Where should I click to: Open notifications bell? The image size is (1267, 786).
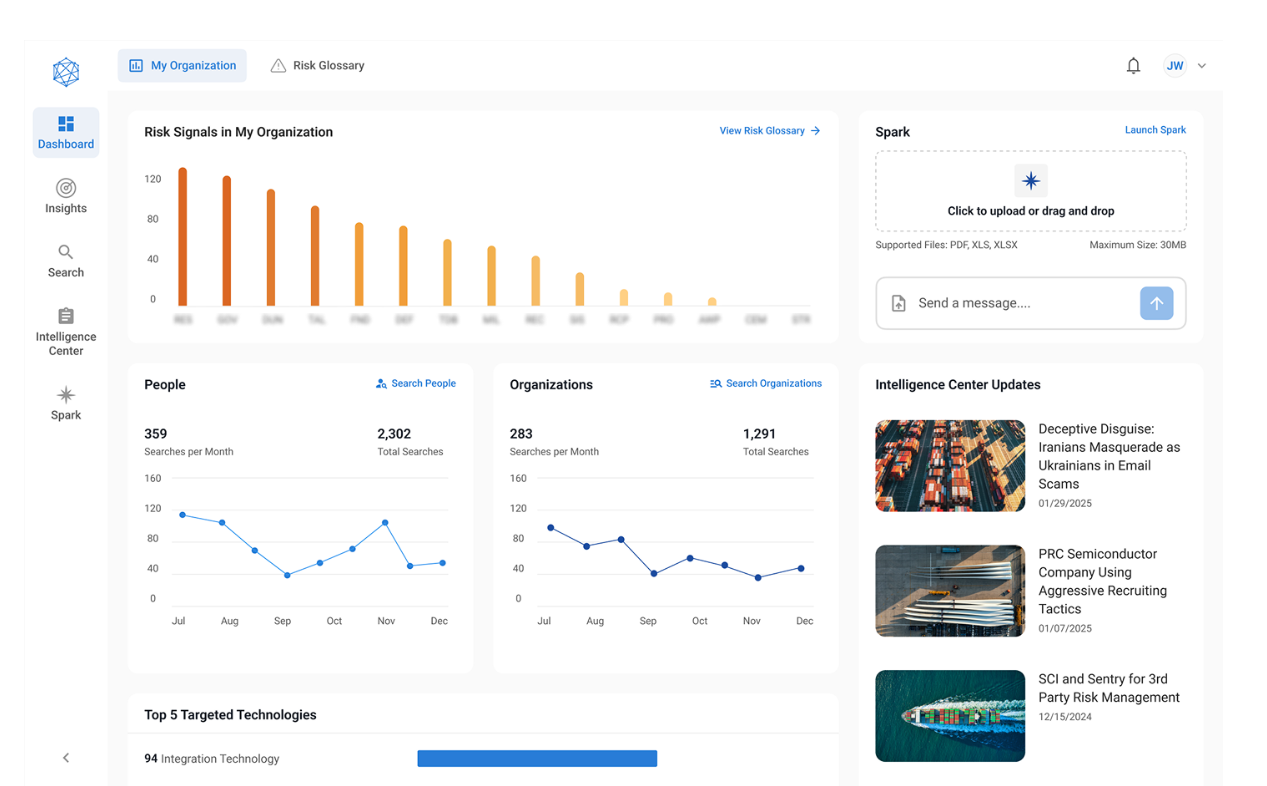[1133, 66]
